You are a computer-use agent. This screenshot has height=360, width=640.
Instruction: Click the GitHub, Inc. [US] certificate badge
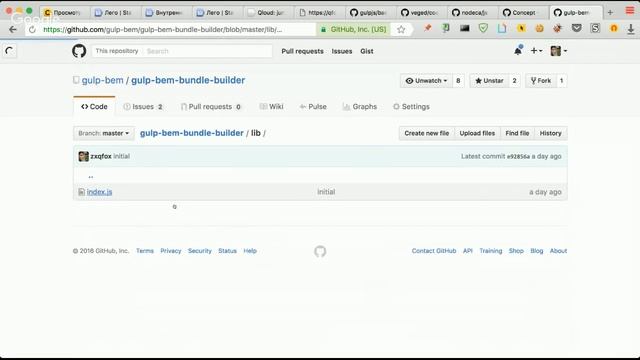click(353, 29)
